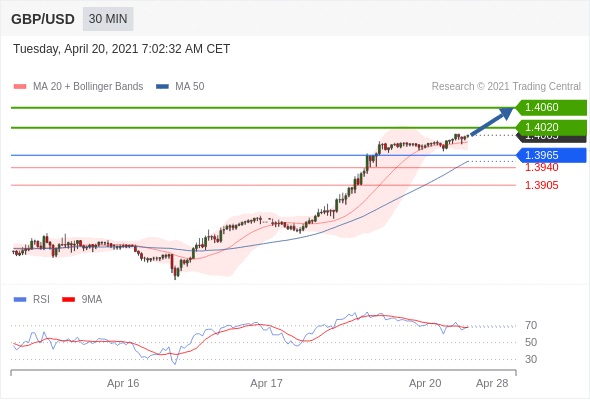The image size is (590, 400).
Task: Click the Apr 20 date on the time axis
Action: 425,383
